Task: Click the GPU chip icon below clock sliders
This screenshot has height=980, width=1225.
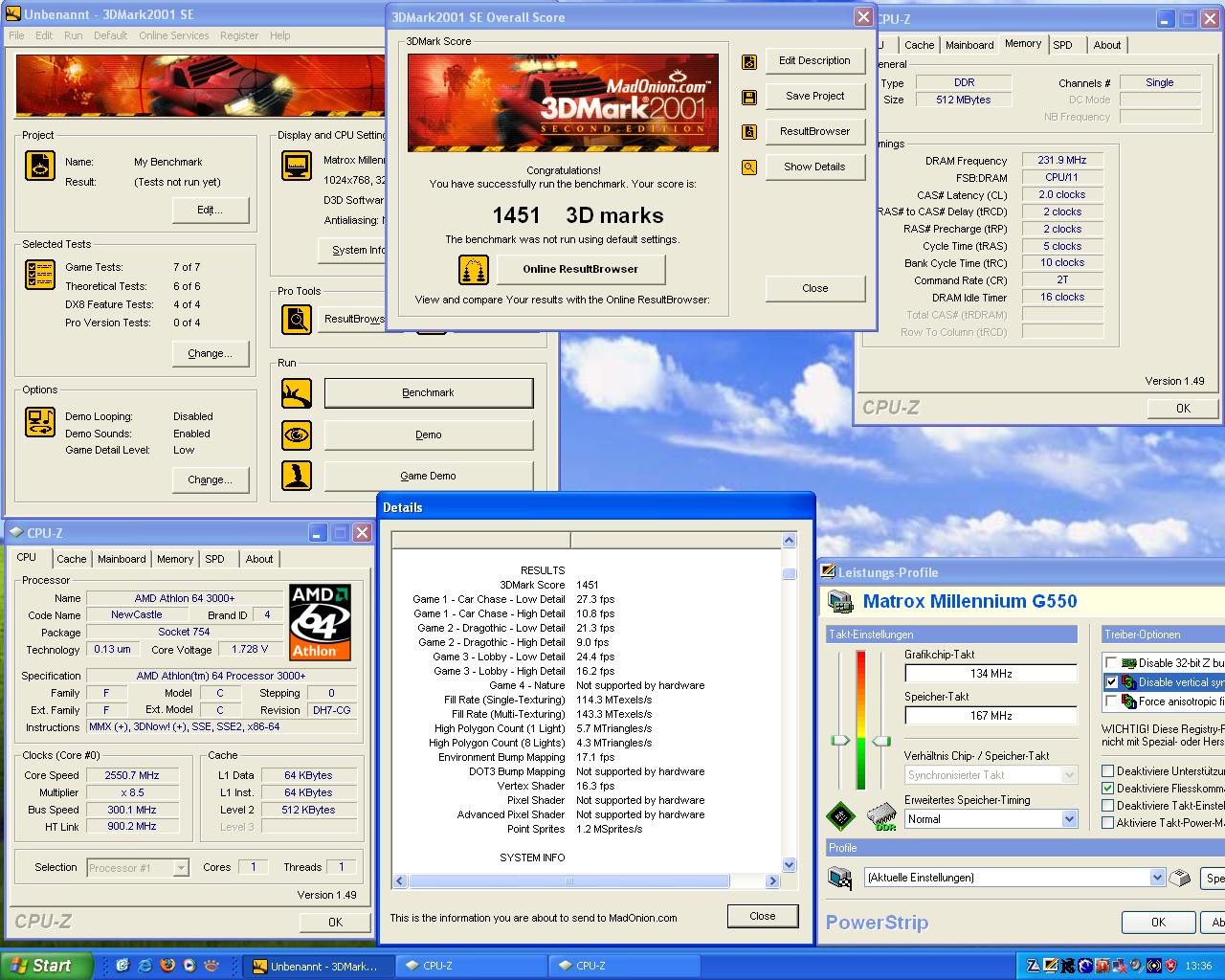Action: click(x=841, y=816)
